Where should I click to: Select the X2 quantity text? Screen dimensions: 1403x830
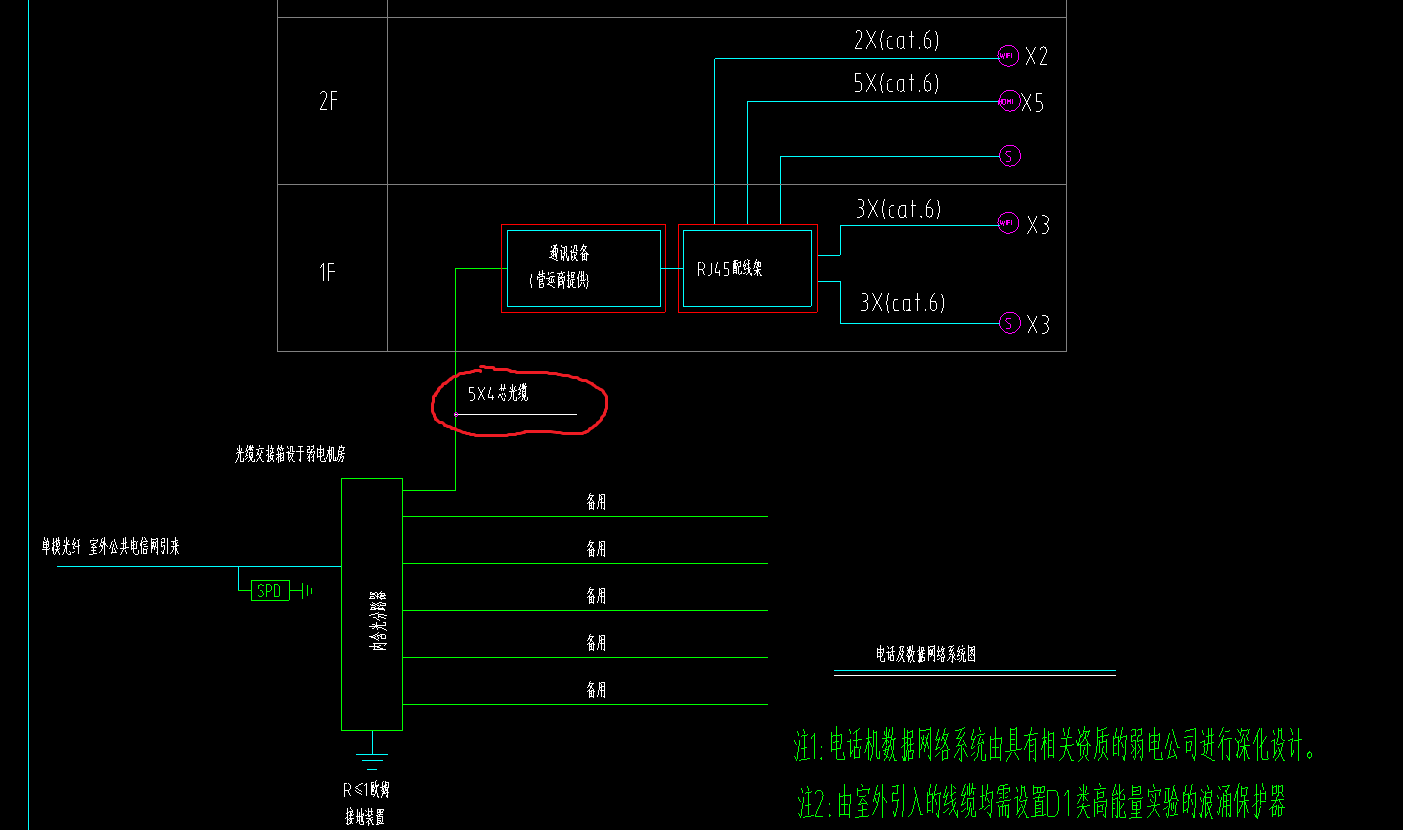point(1036,57)
